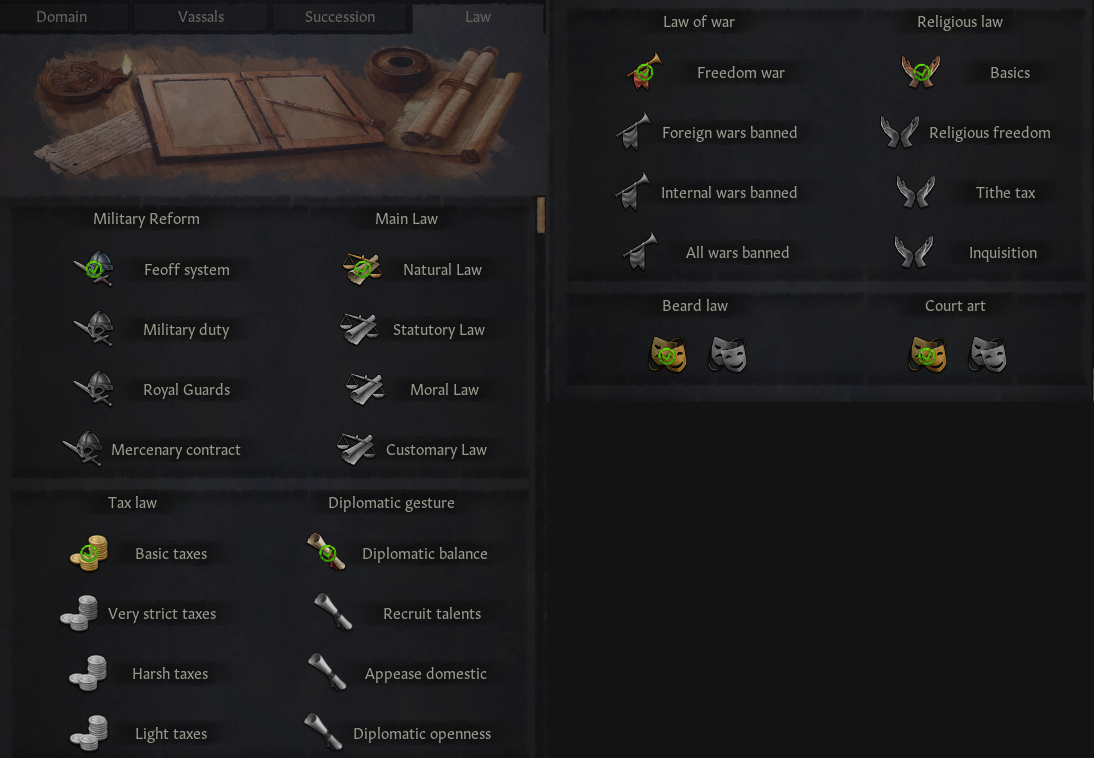Select the Tithe tax law text
Image resolution: width=1094 pixels, height=758 pixels.
(1005, 193)
